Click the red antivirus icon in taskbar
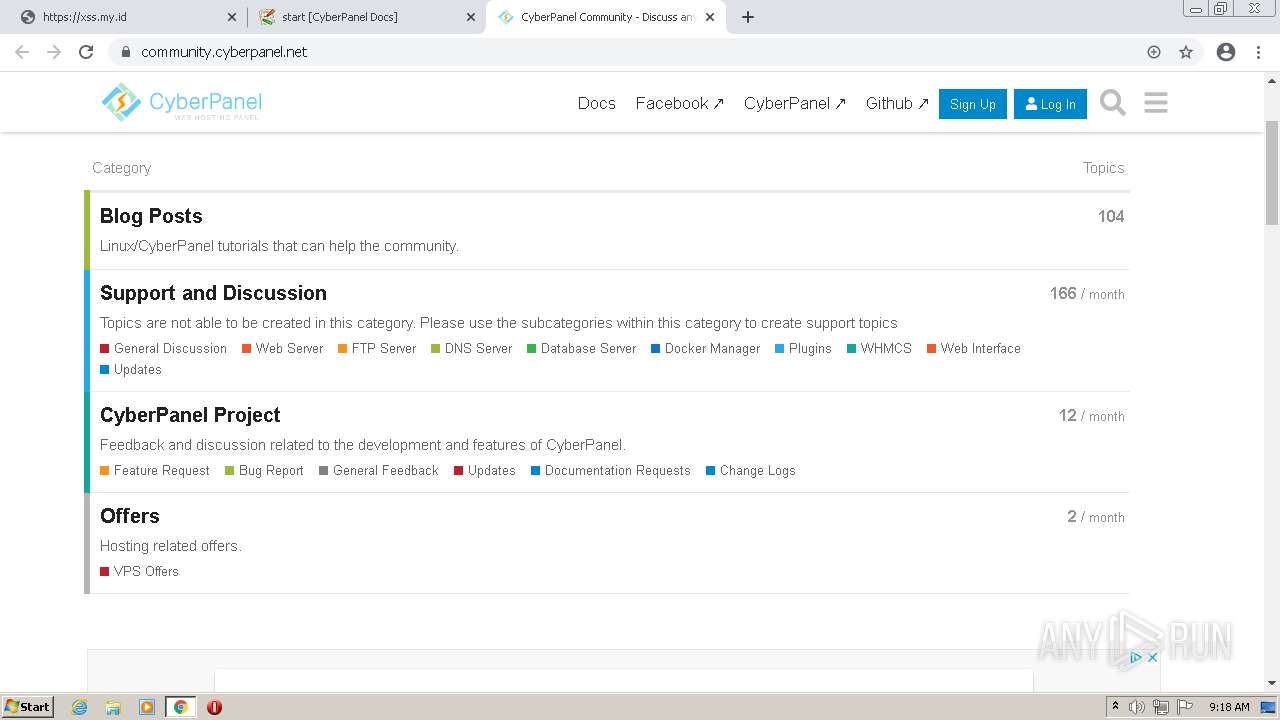The image size is (1280, 720). 214,707
